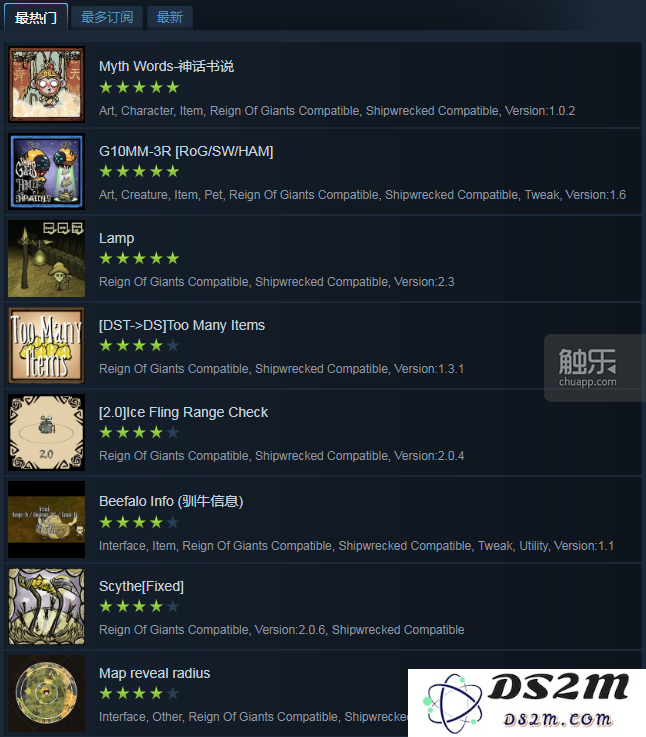Open the Myth Words mod thumbnail
Viewport: 646px width, 737px height.
(47, 85)
